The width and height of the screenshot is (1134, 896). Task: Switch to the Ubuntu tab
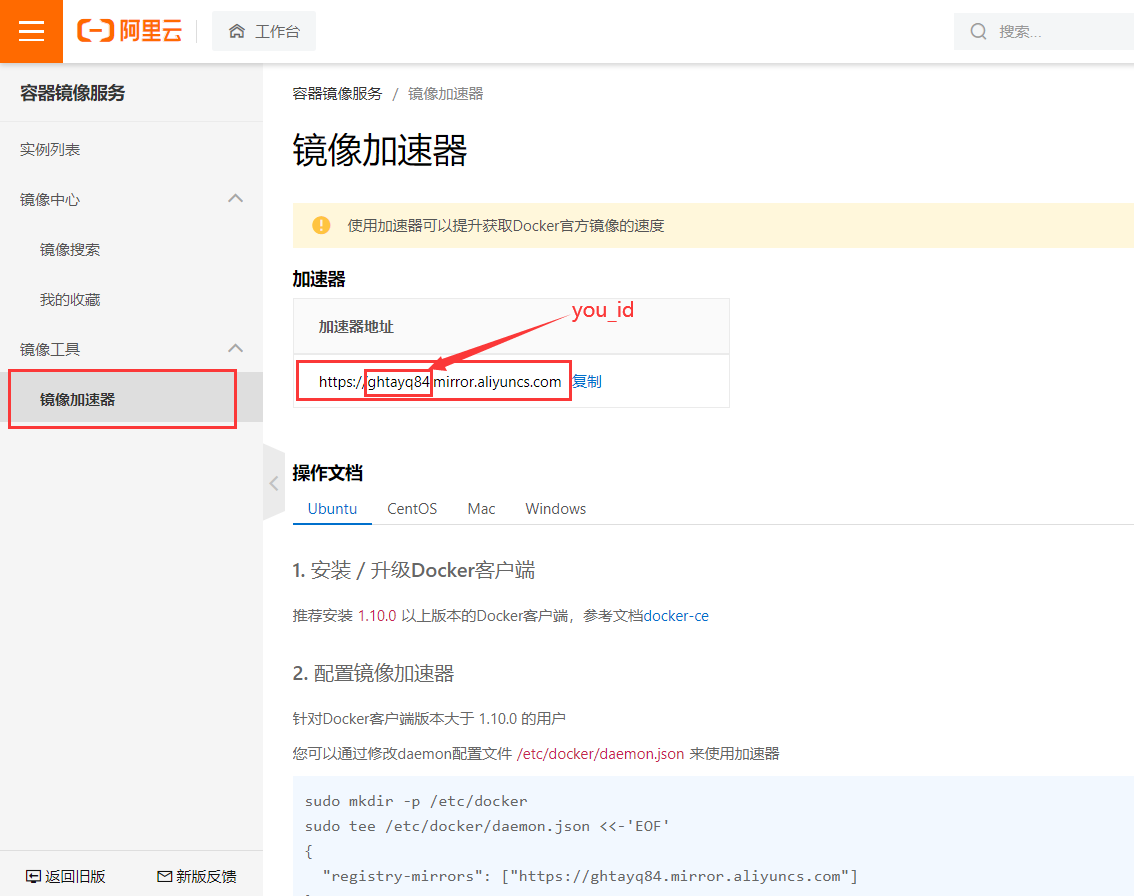coord(332,508)
